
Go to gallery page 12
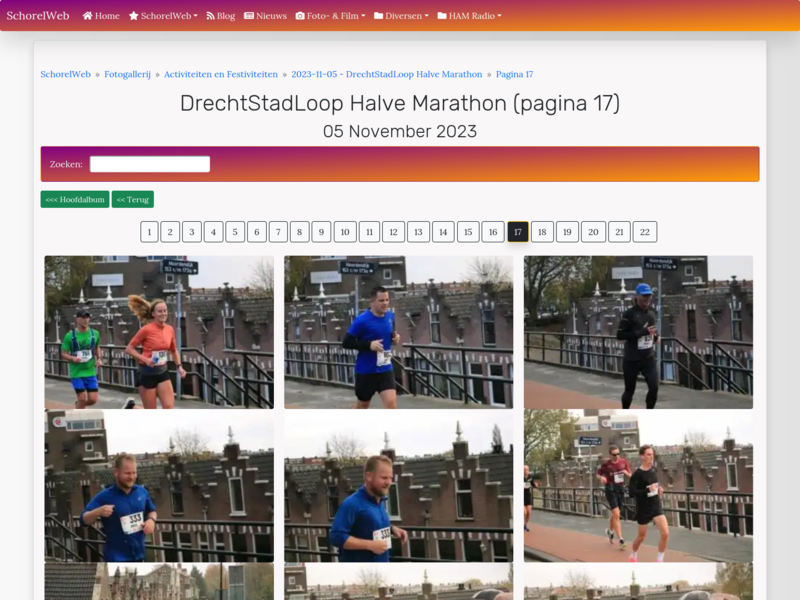tap(393, 232)
